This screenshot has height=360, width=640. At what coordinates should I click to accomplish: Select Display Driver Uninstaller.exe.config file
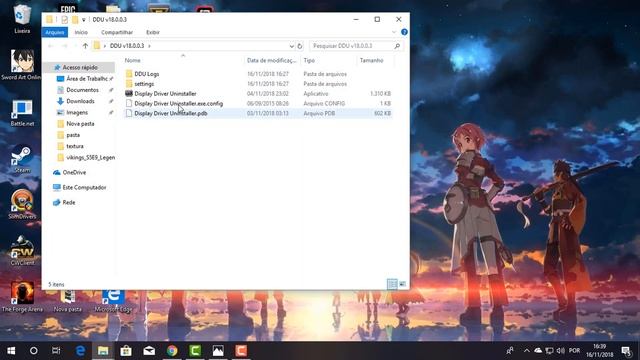coord(178,103)
